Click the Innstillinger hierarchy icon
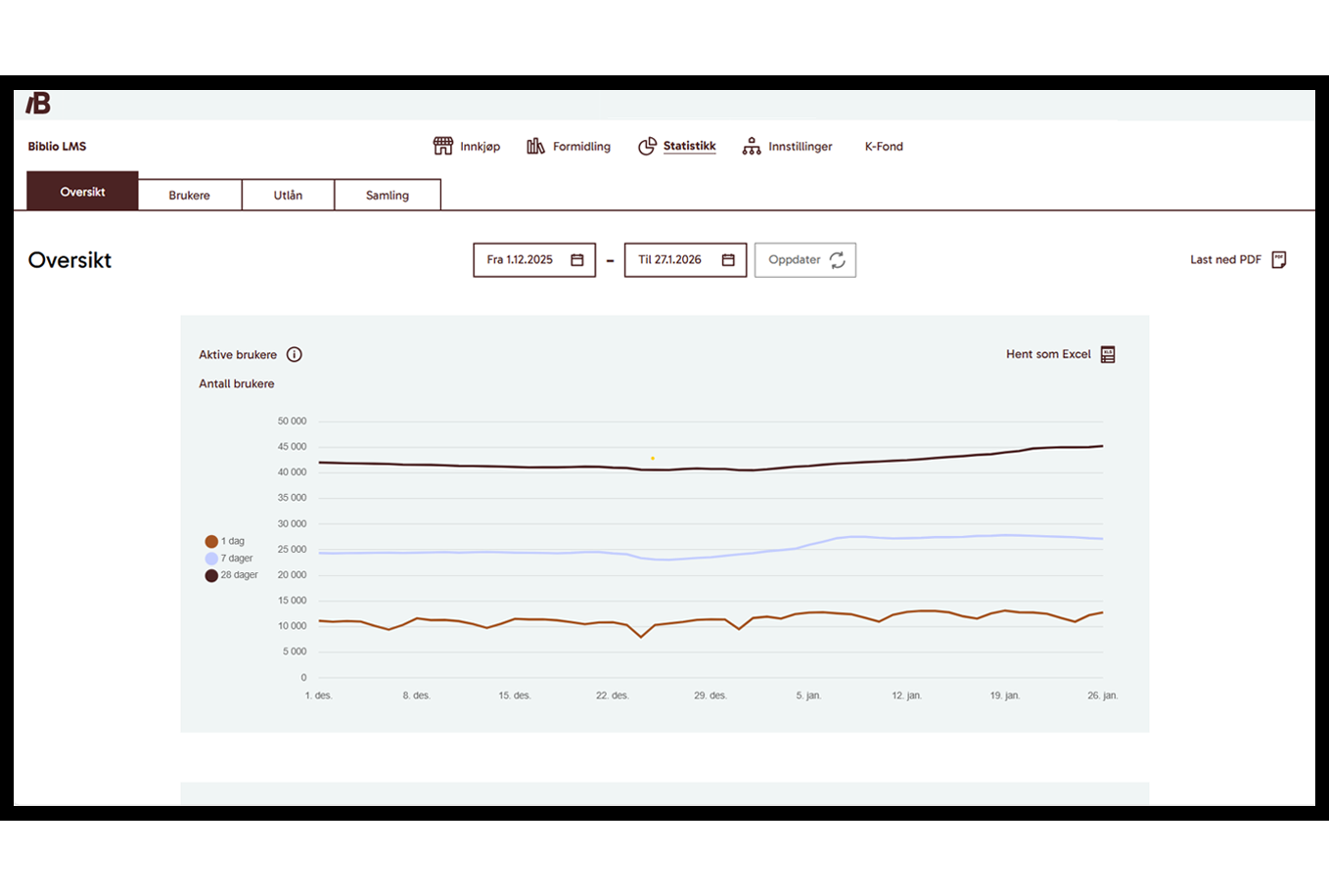Viewport: 1329px width, 896px height. tap(751, 146)
